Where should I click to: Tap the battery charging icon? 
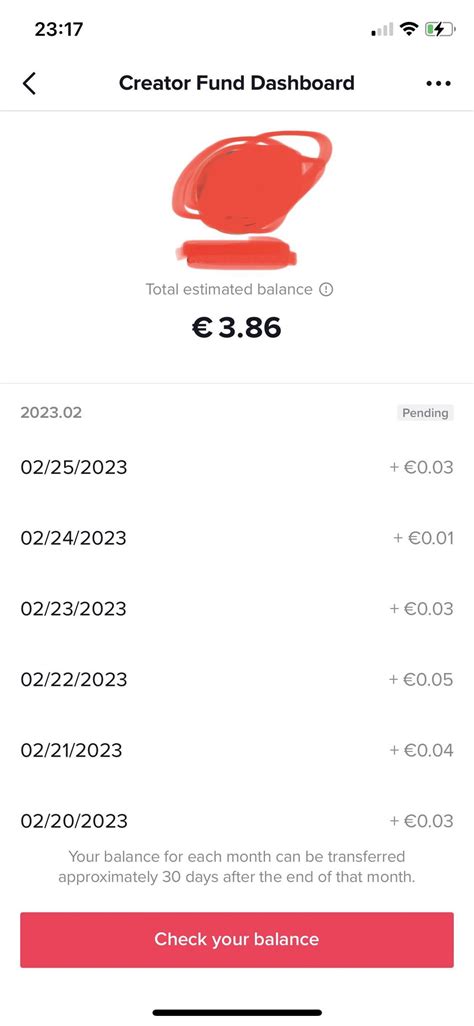point(441,29)
